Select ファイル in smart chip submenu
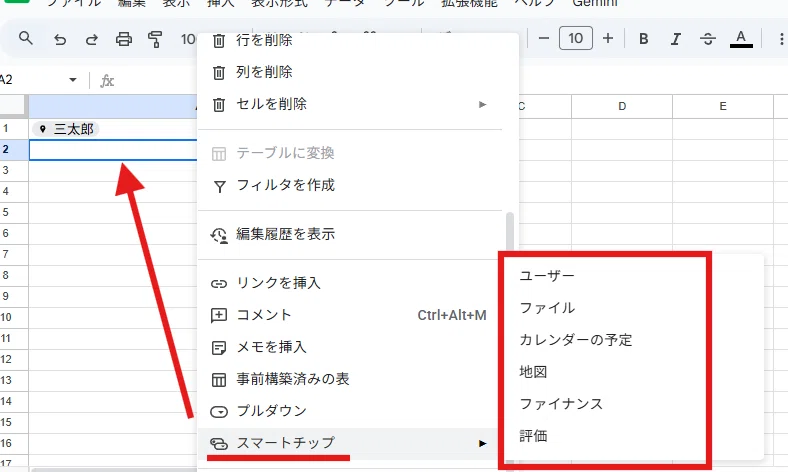Image resolution: width=788 pixels, height=472 pixels. 547,308
